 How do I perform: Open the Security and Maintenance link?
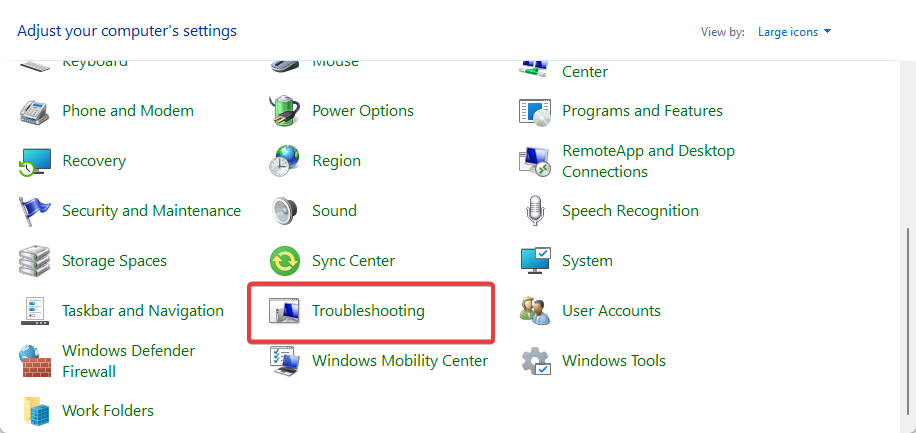[x=151, y=211]
